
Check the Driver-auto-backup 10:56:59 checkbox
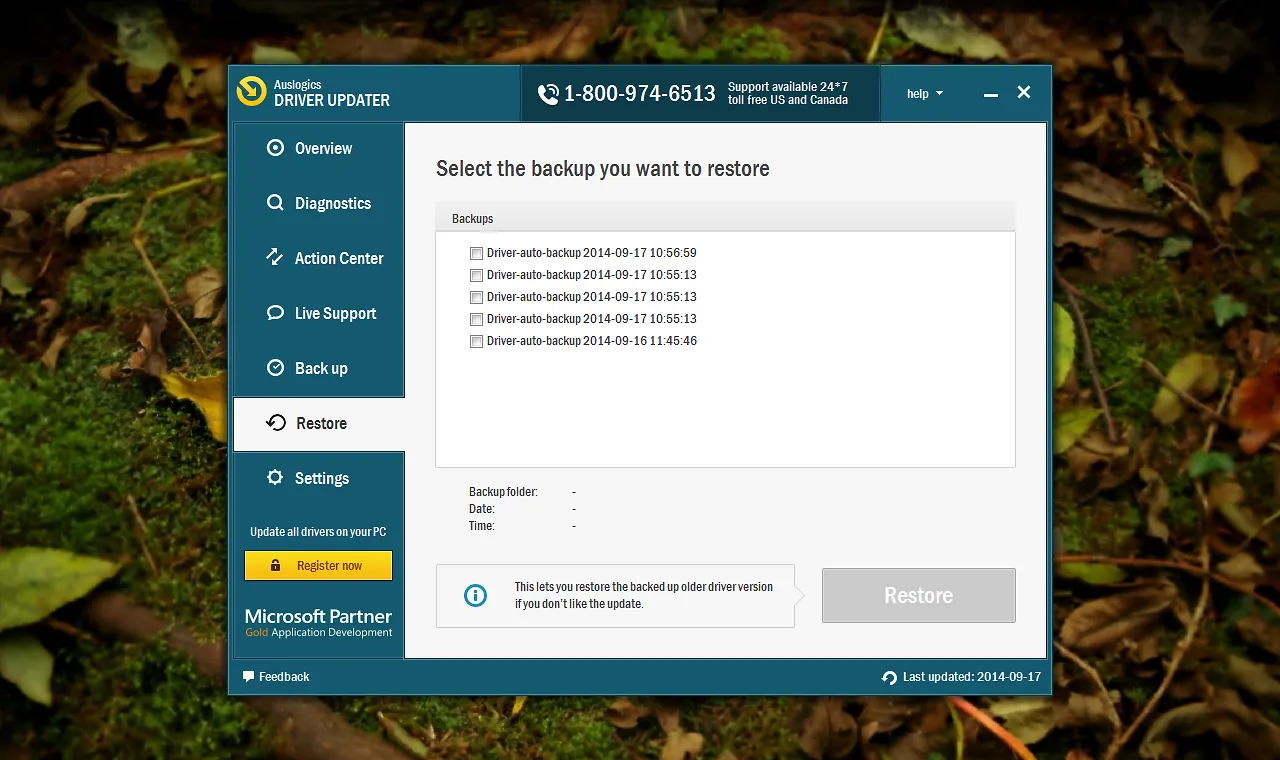[477, 254]
